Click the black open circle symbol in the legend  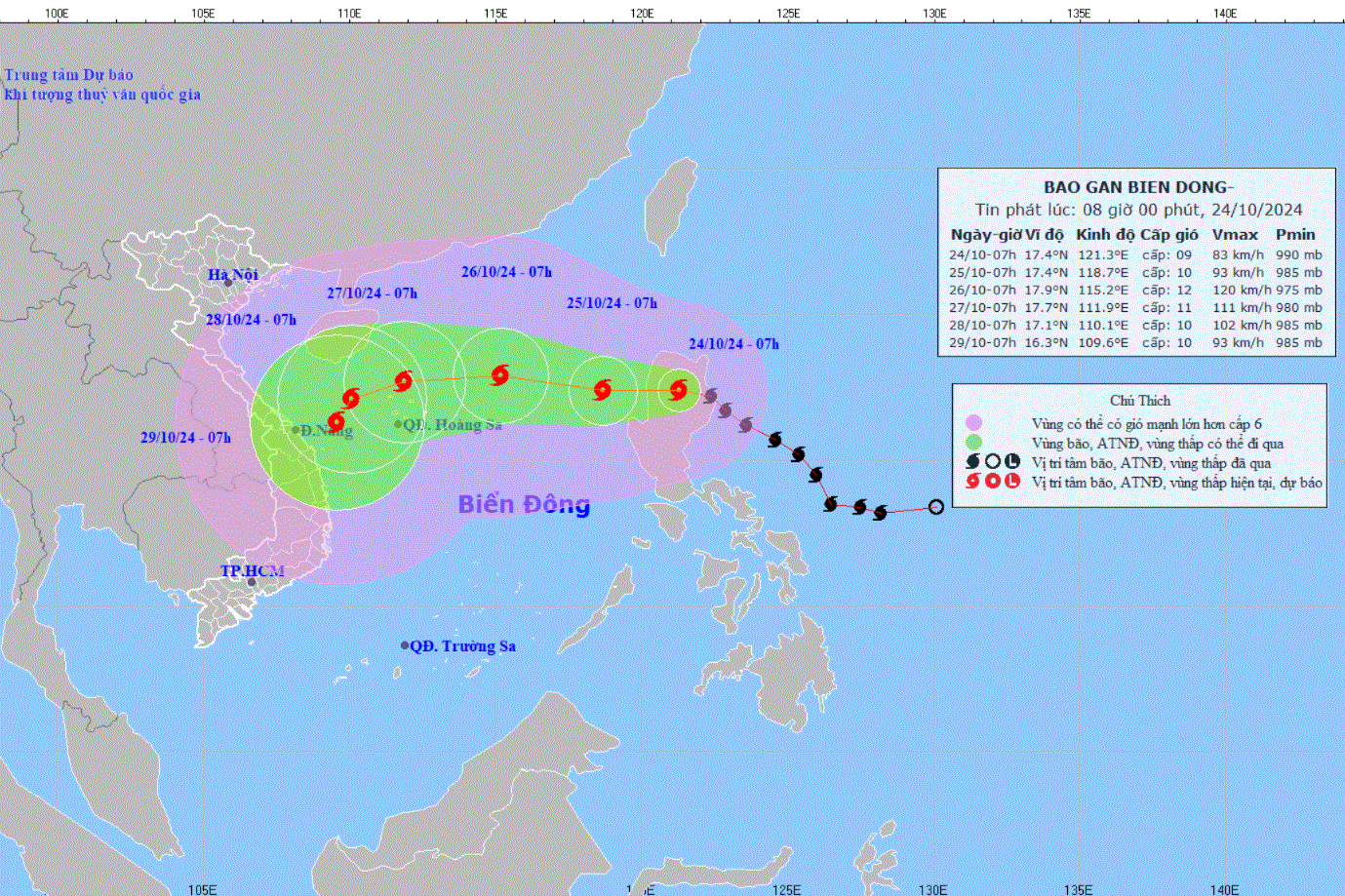click(992, 462)
